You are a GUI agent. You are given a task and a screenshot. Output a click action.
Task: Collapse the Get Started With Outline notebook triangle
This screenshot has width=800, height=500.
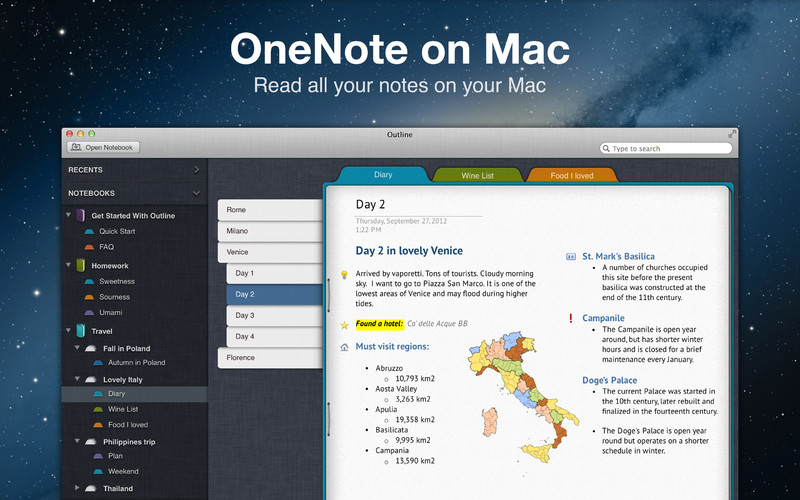pyautogui.click(x=68, y=215)
